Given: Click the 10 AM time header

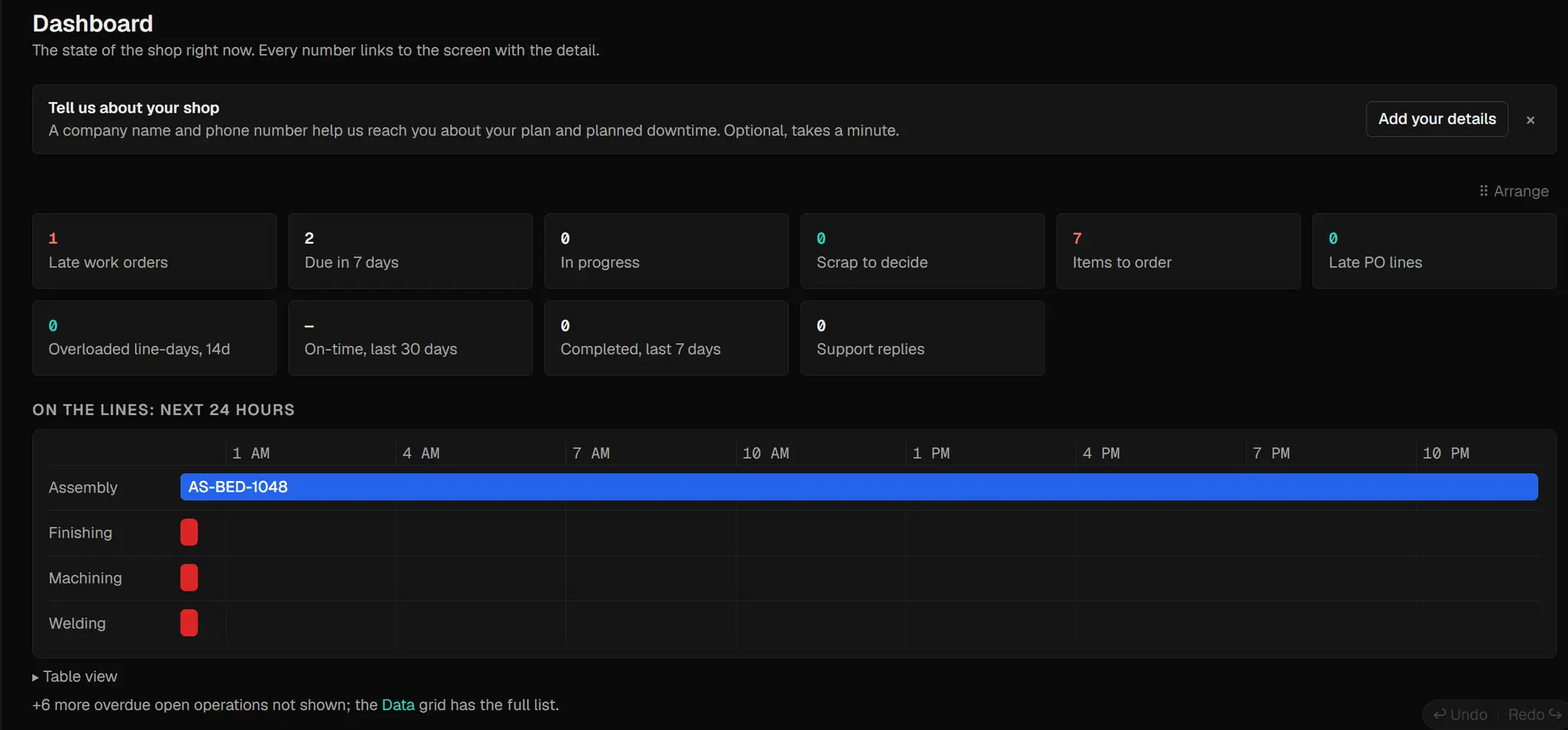Looking at the screenshot, I should pos(766,453).
